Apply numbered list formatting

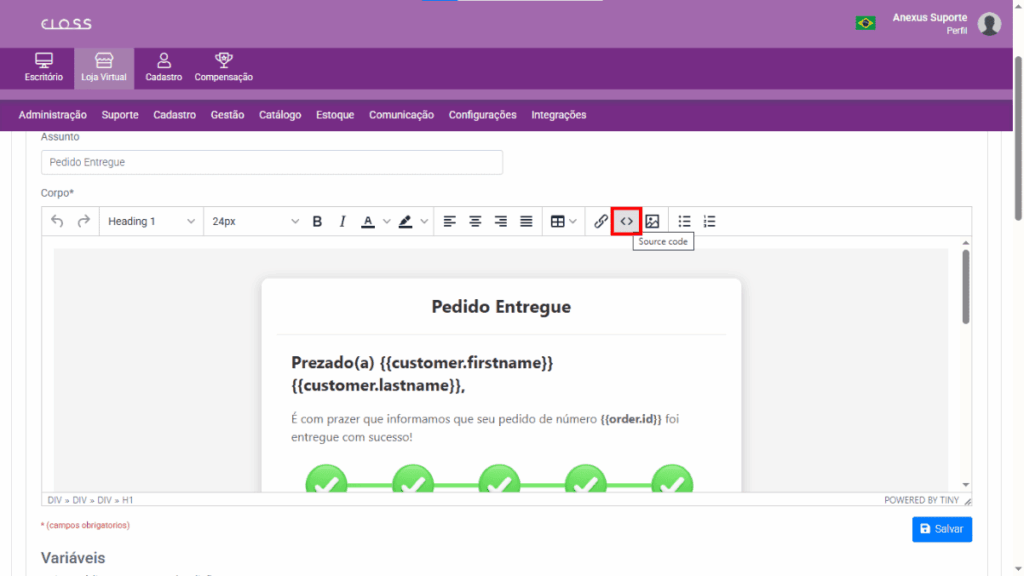point(710,221)
